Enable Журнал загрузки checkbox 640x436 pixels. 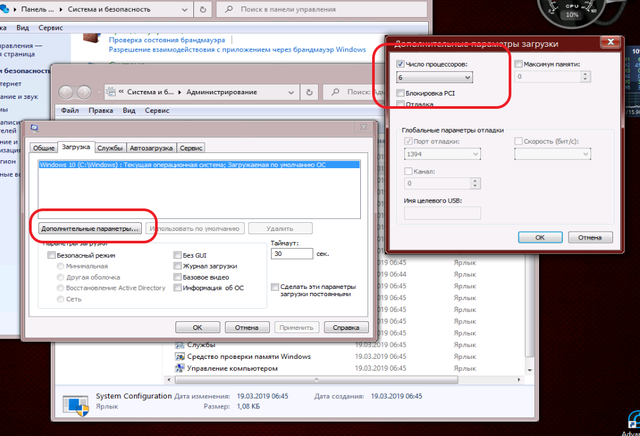click(177, 266)
